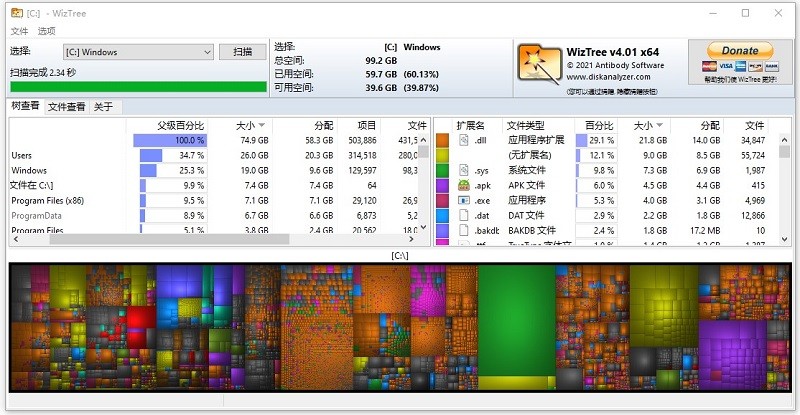
Task: Click the large green block in treemap
Action: (516, 320)
